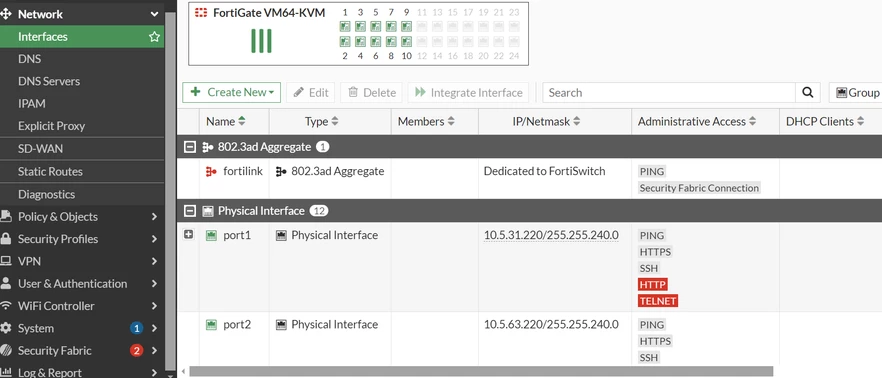The height and width of the screenshot is (378, 882).
Task: Click the FortiGate logo on faceplate
Action: (201, 12)
